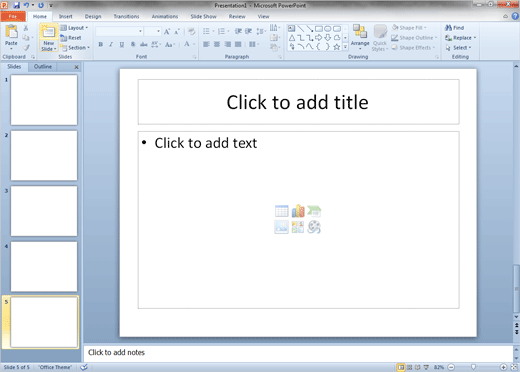
Task: Switch to the Design ribbon tab
Action: pos(93,16)
